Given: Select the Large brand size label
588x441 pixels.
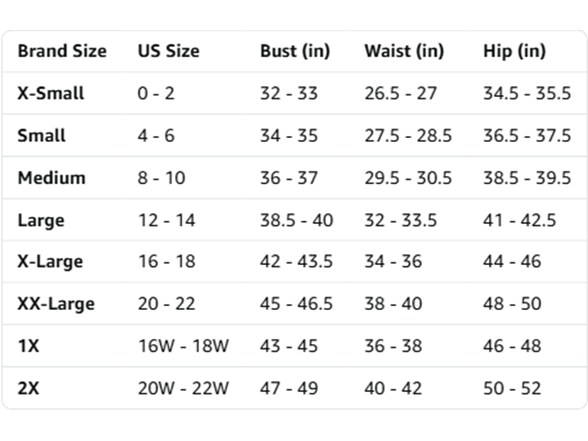Looking at the screenshot, I should point(41,220).
